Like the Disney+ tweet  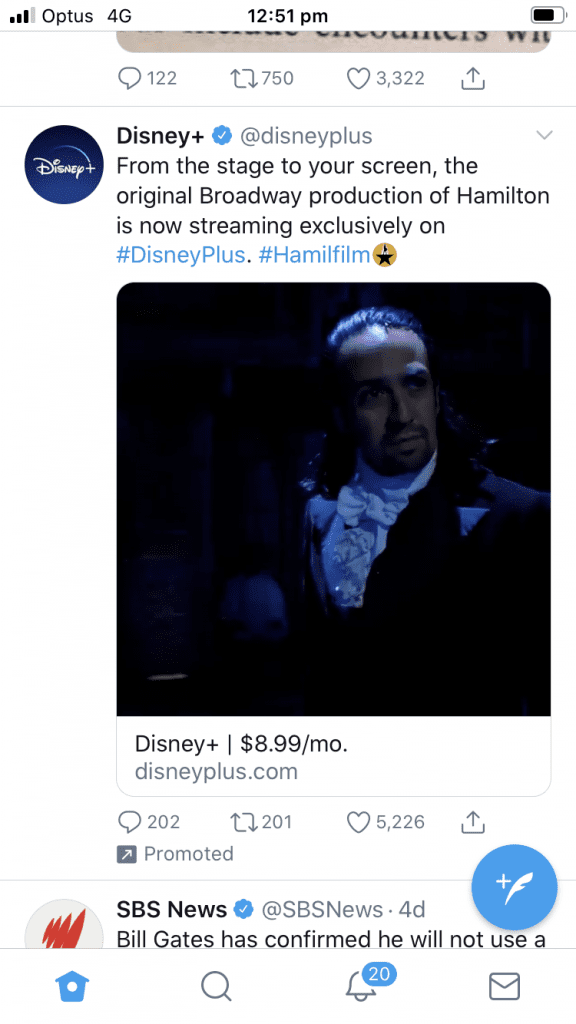click(358, 821)
